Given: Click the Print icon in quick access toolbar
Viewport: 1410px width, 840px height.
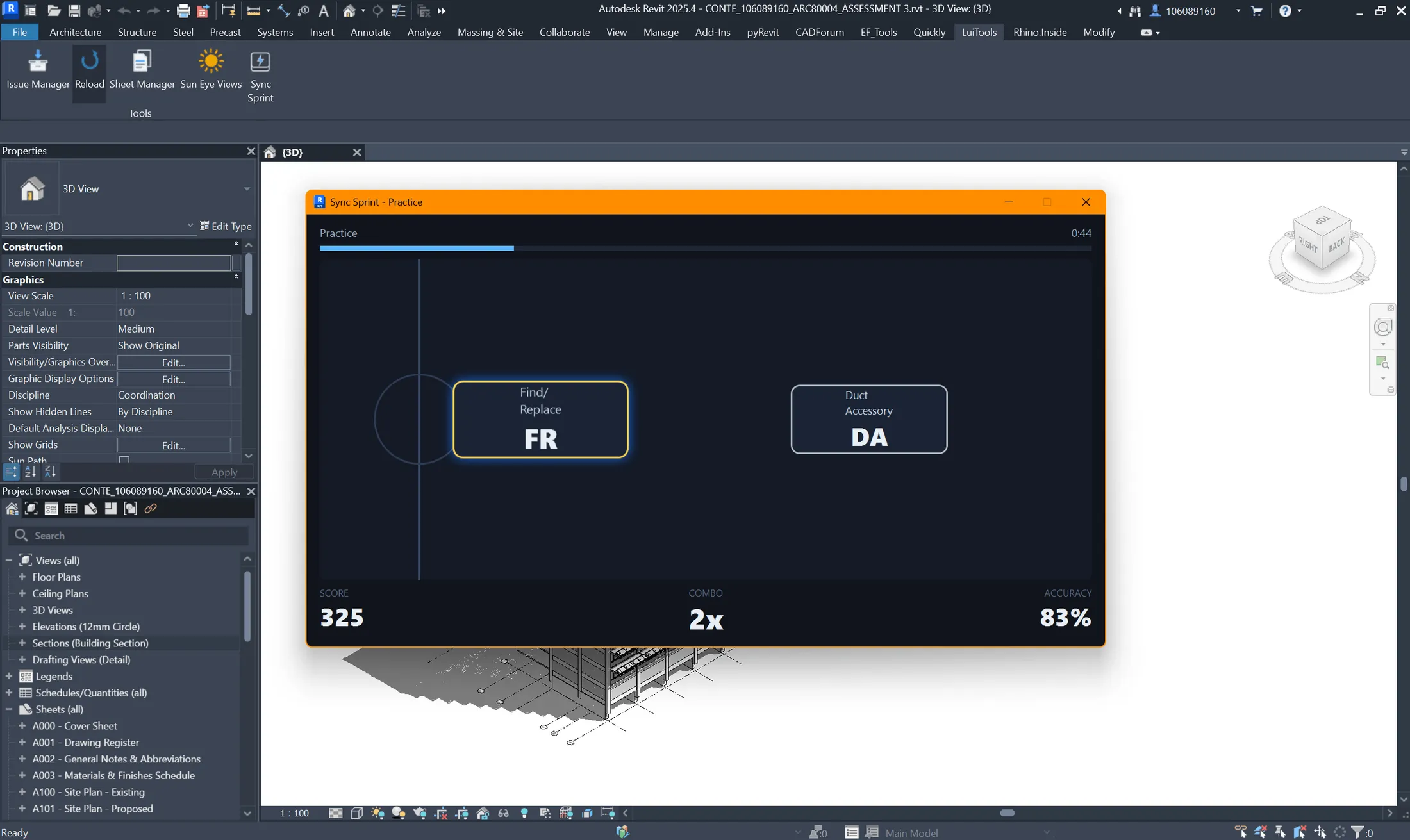Looking at the screenshot, I should point(183,10).
